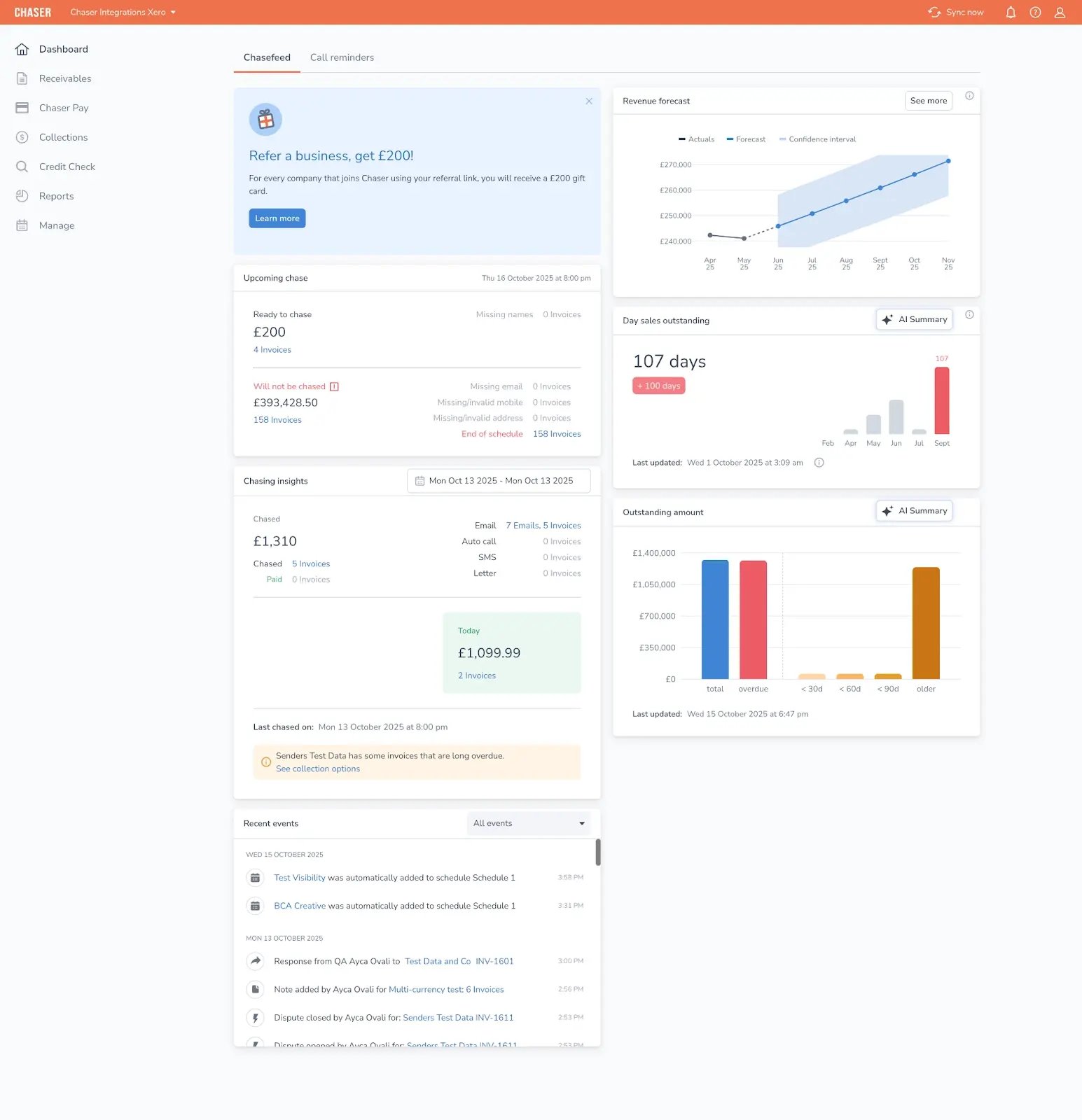The image size is (1082, 1120).
Task: Open the Chasing insights date range picker
Action: [x=498, y=481]
